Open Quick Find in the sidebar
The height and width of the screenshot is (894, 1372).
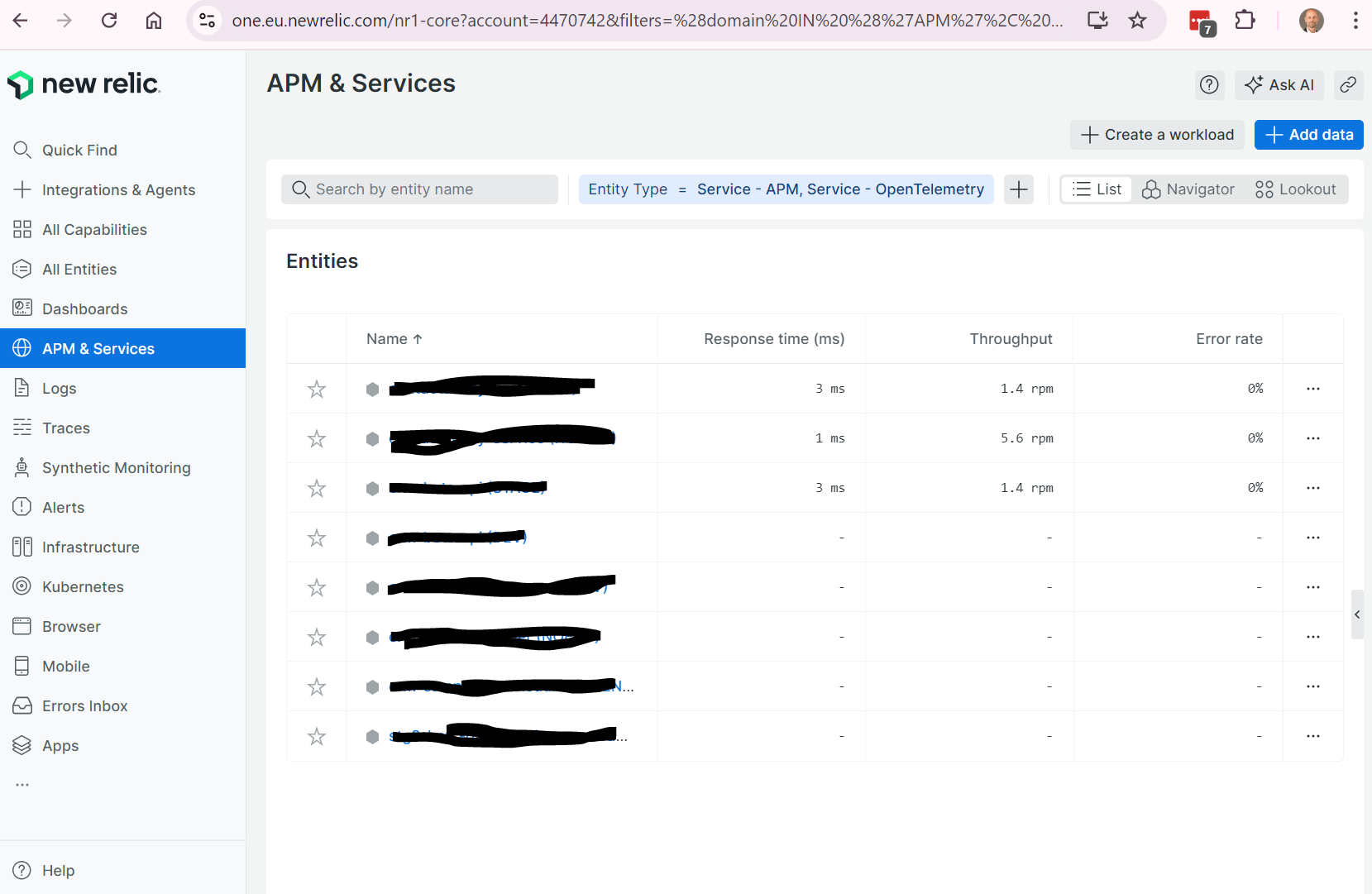[x=122, y=150]
